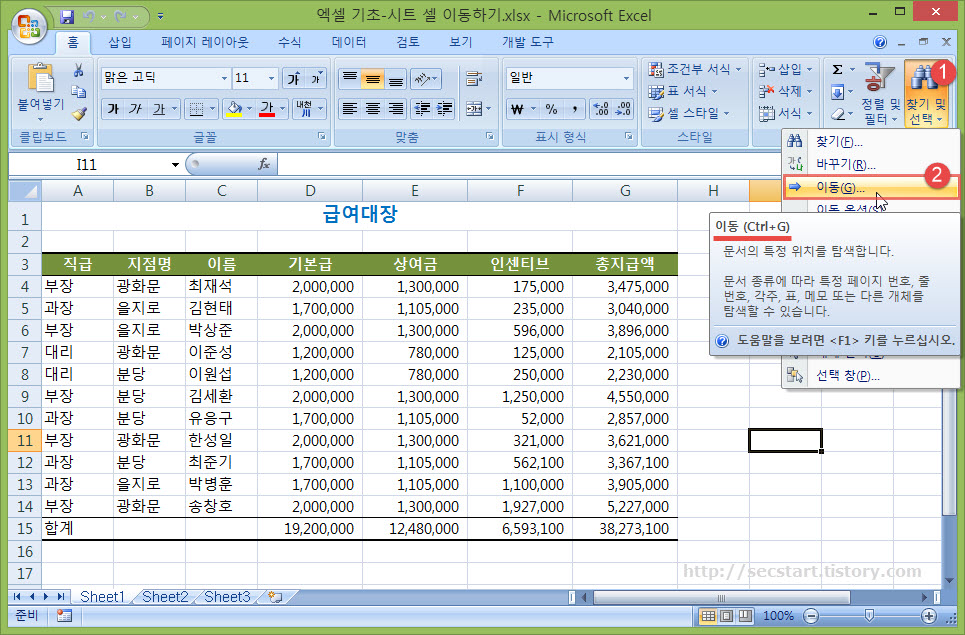Center text horizontally

[372, 110]
